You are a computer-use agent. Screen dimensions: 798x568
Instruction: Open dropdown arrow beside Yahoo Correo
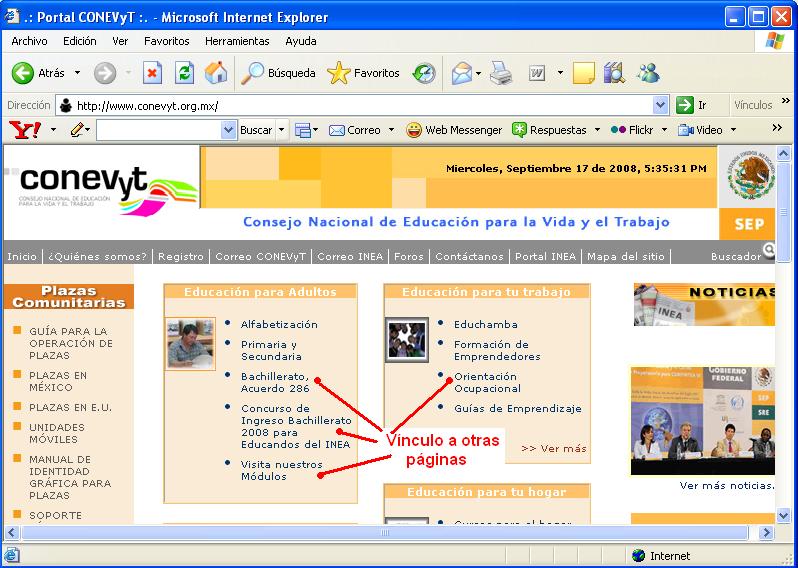click(x=391, y=130)
